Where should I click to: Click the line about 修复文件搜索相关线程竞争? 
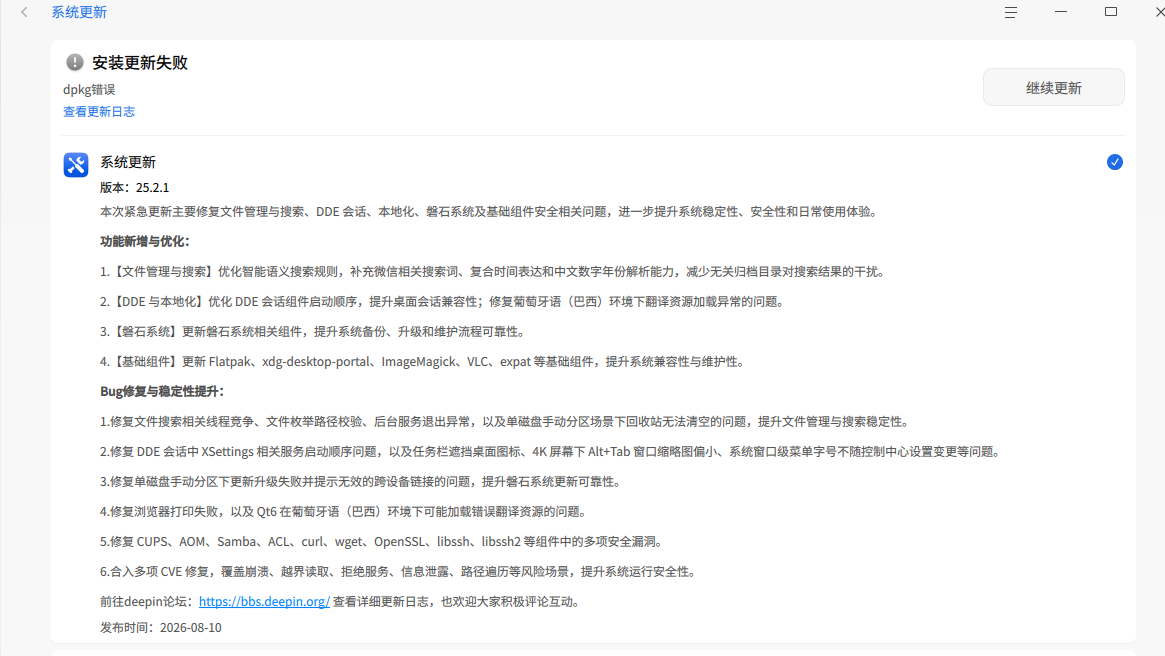506,421
